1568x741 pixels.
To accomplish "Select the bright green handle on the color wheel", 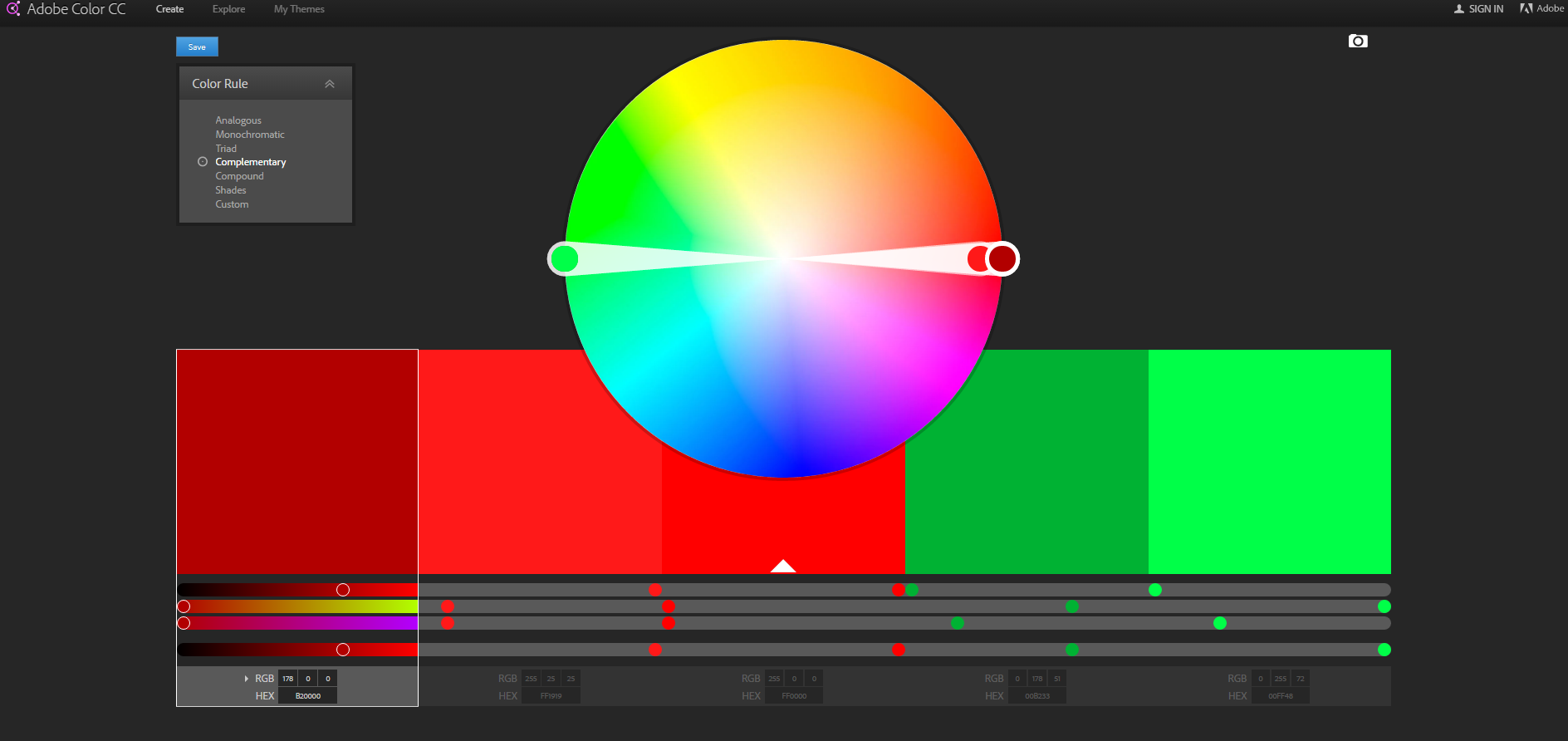I will [565, 259].
